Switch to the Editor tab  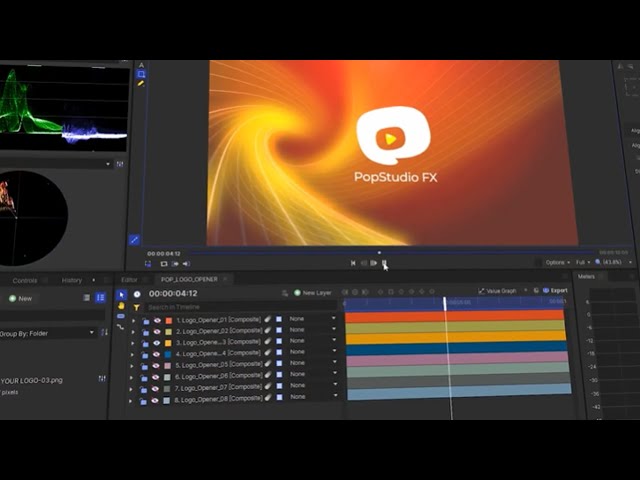tap(129, 280)
